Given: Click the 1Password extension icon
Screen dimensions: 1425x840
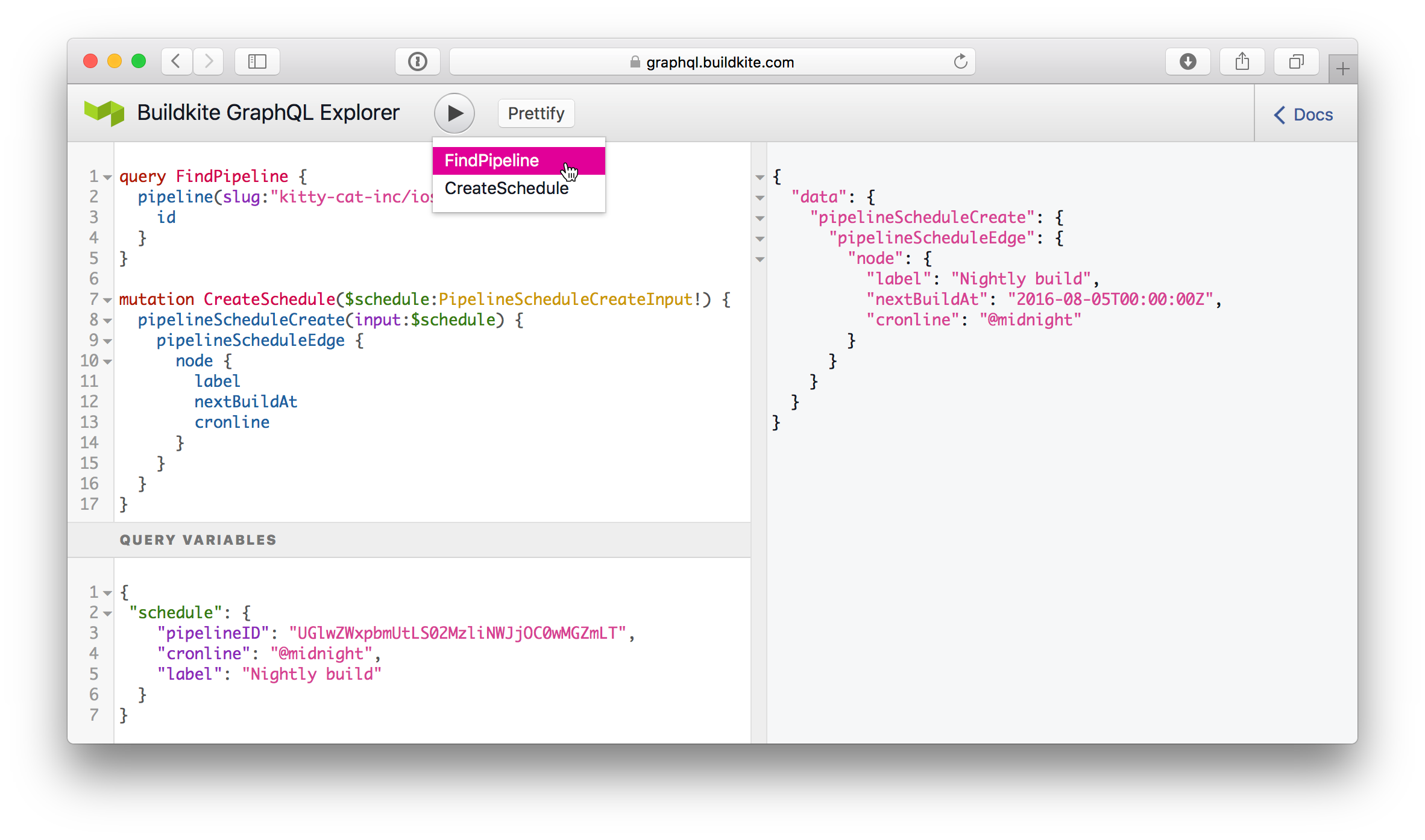Looking at the screenshot, I should tap(417, 61).
